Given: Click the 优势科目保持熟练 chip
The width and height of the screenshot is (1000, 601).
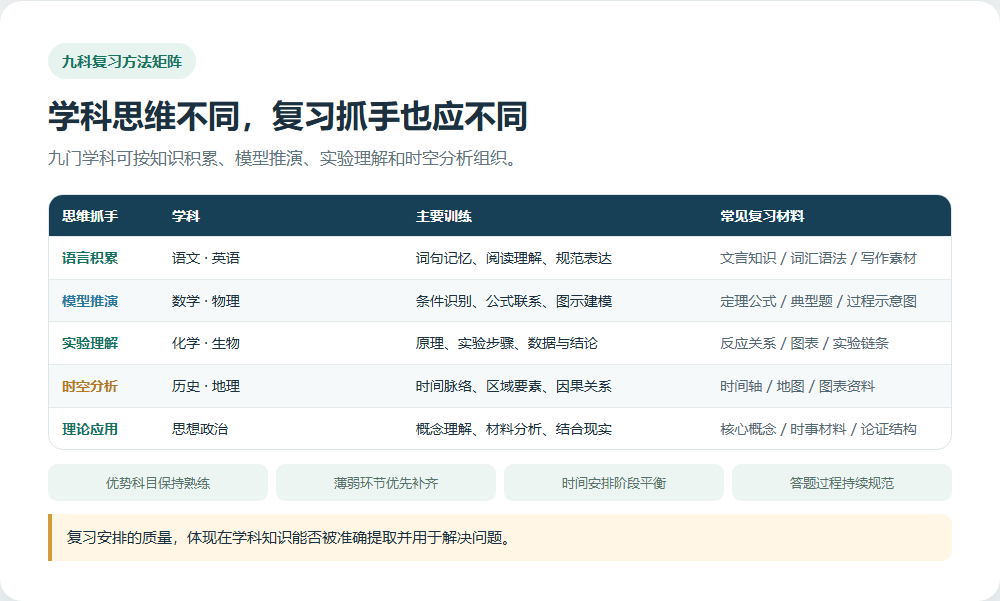Looking at the screenshot, I should [158, 483].
